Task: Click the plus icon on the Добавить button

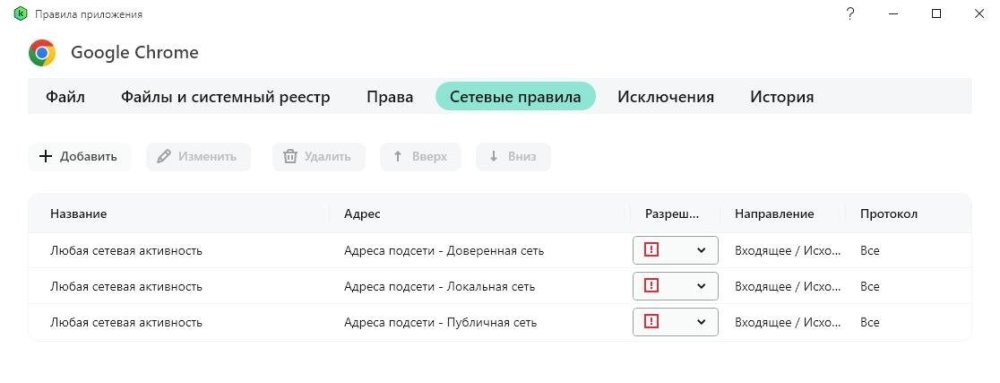Action: point(45,157)
